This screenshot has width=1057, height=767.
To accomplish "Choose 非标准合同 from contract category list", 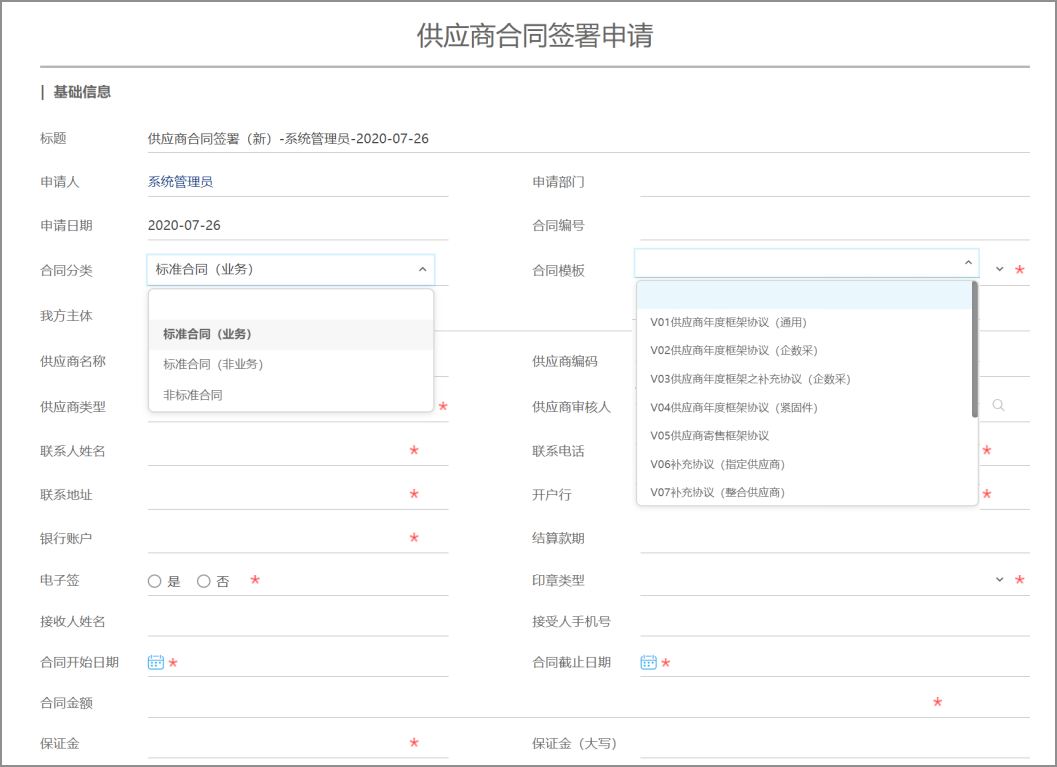I will coord(193,395).
